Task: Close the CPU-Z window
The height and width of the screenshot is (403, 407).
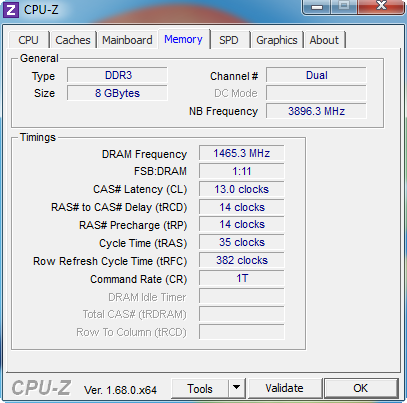Action: tap(381, 6)
